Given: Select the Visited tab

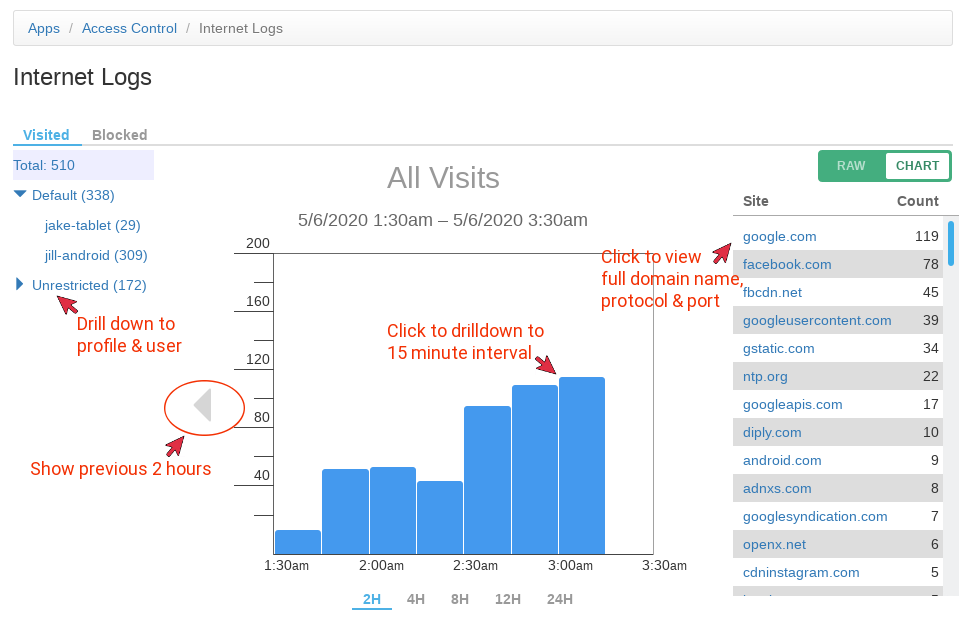Looking at the screenshot, I should pyautogui.click(x=46, y=135).
